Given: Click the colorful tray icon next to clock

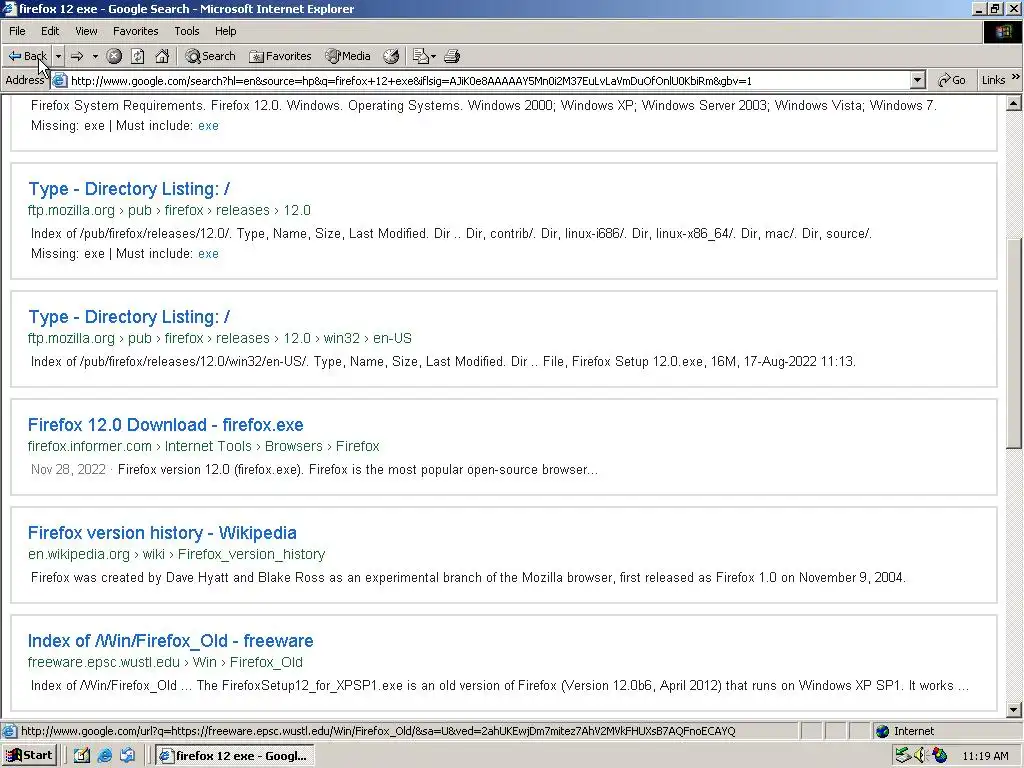Looking at the screenshot, I should tap(940, 756).
